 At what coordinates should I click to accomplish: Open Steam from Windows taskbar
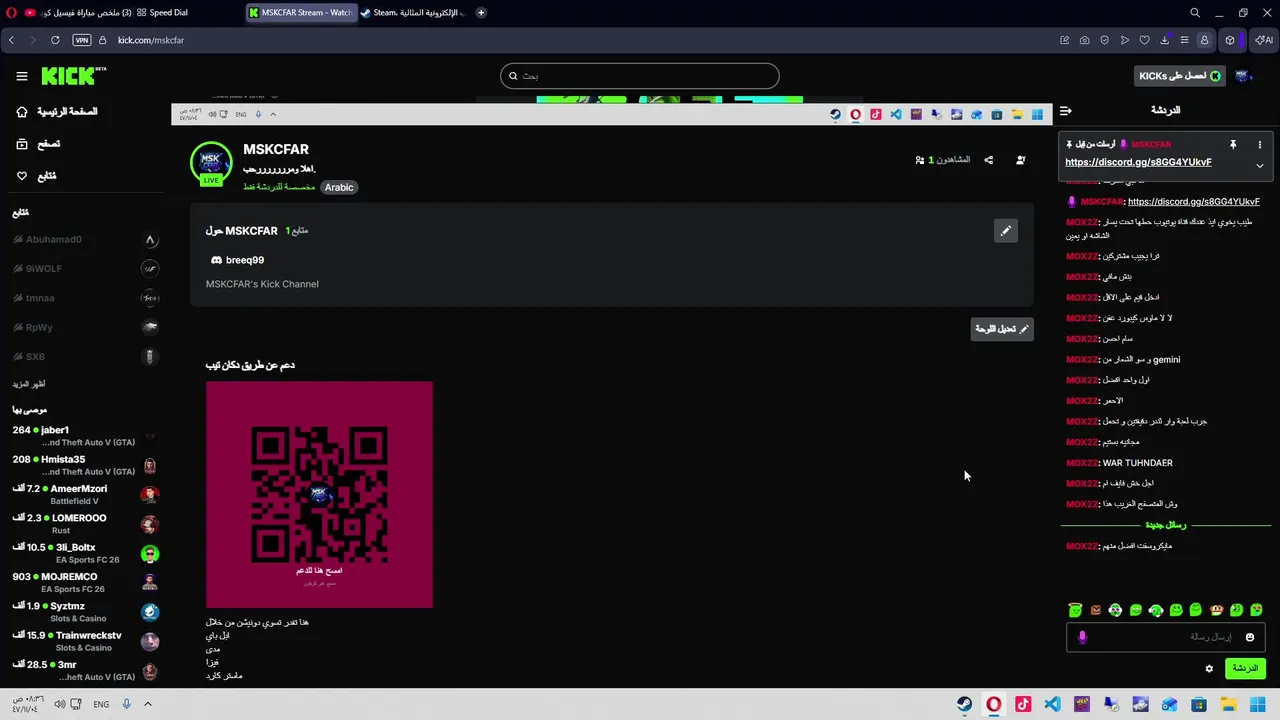point(964,704)
